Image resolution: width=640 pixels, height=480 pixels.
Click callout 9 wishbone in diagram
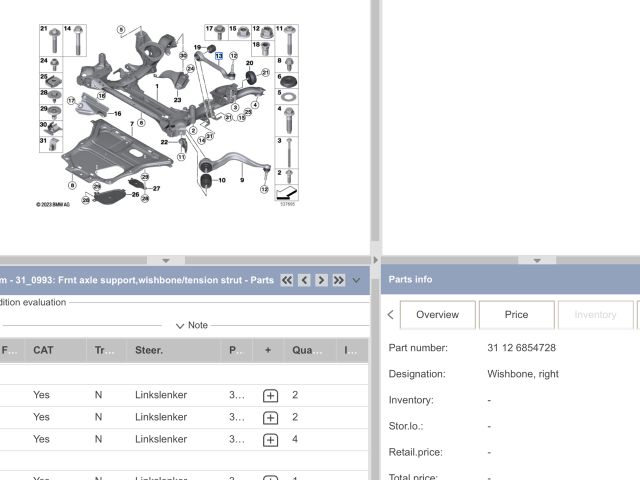(241, 180)
